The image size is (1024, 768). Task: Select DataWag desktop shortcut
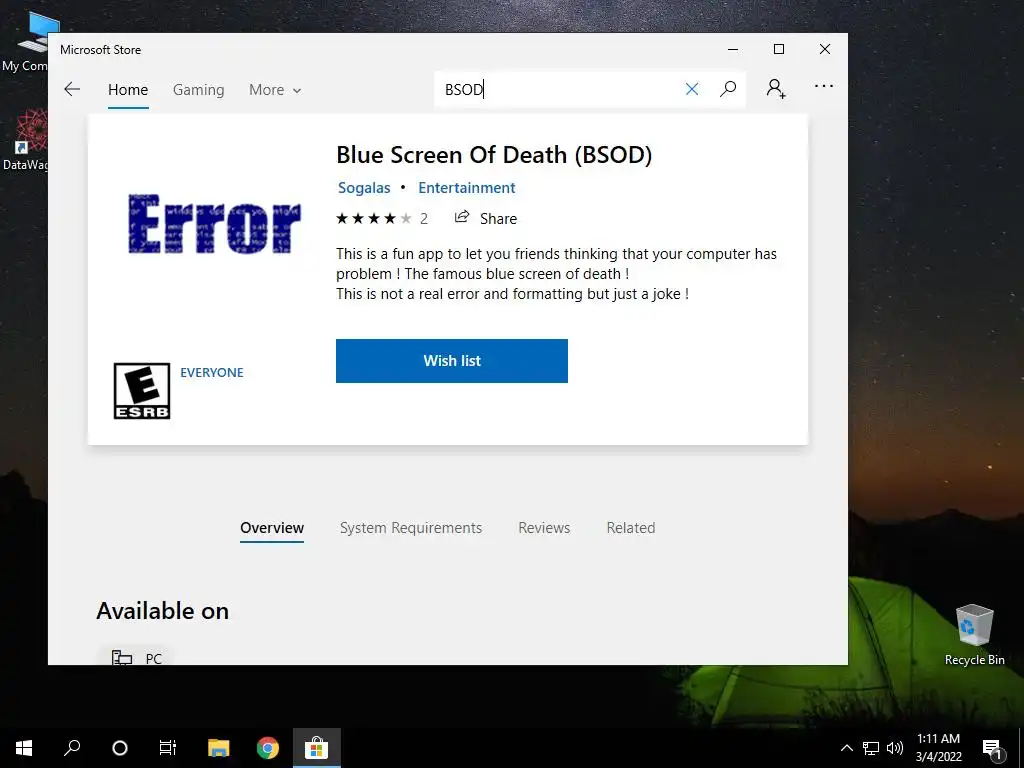tap(25, 140)
